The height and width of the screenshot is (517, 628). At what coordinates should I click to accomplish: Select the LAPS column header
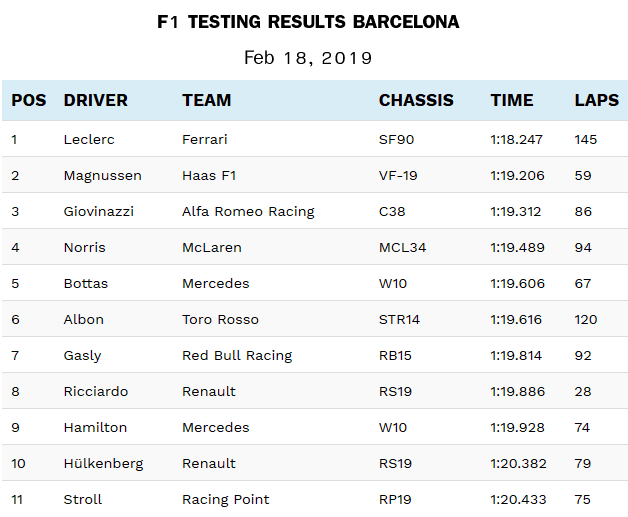(596, 100)
